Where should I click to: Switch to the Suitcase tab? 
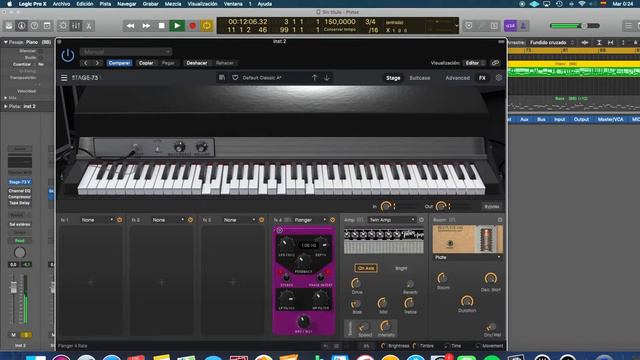click(x=420, y=78)
